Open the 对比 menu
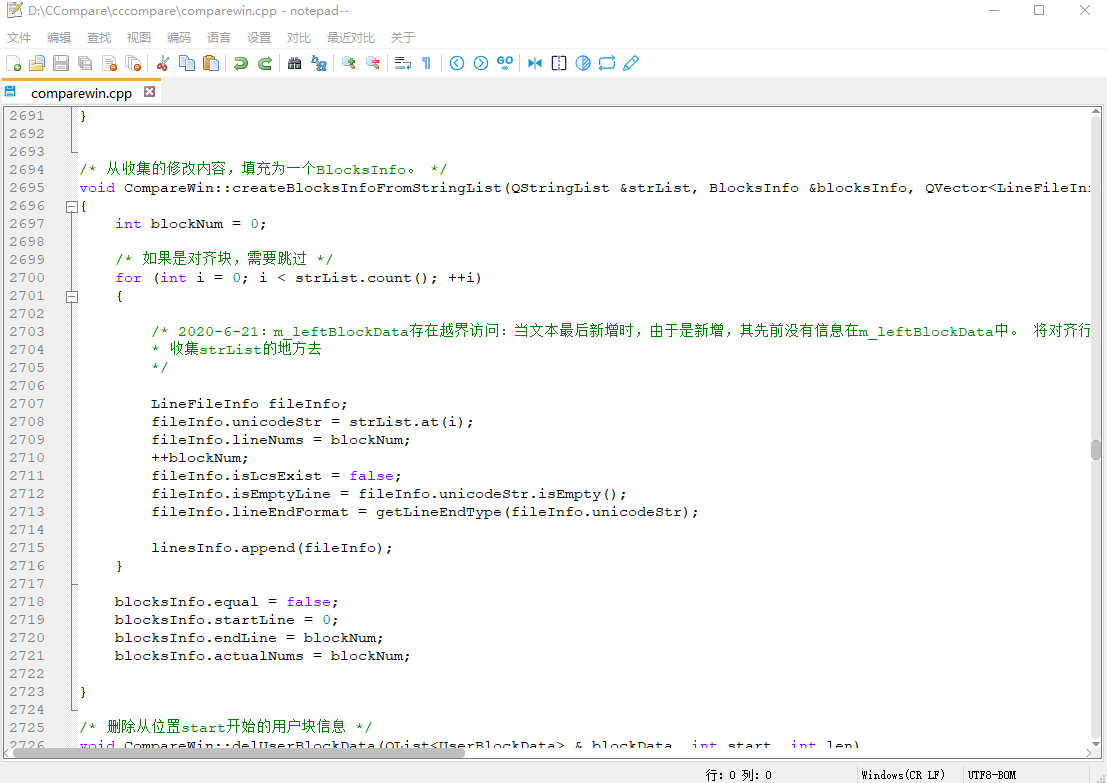1107x783 pixels. pyautogui.click(x=299, y=37)
